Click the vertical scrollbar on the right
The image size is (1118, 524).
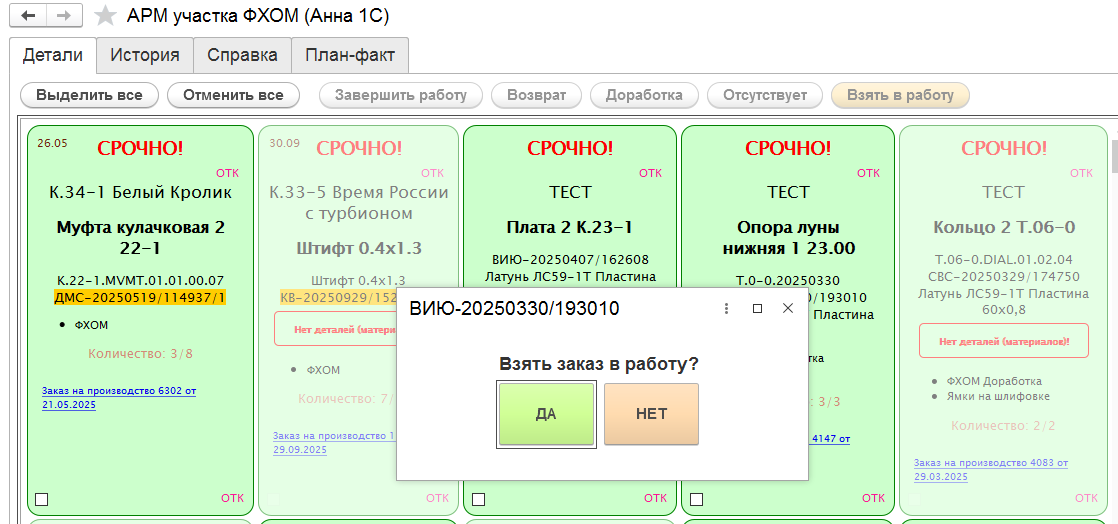click(1112, 156)
